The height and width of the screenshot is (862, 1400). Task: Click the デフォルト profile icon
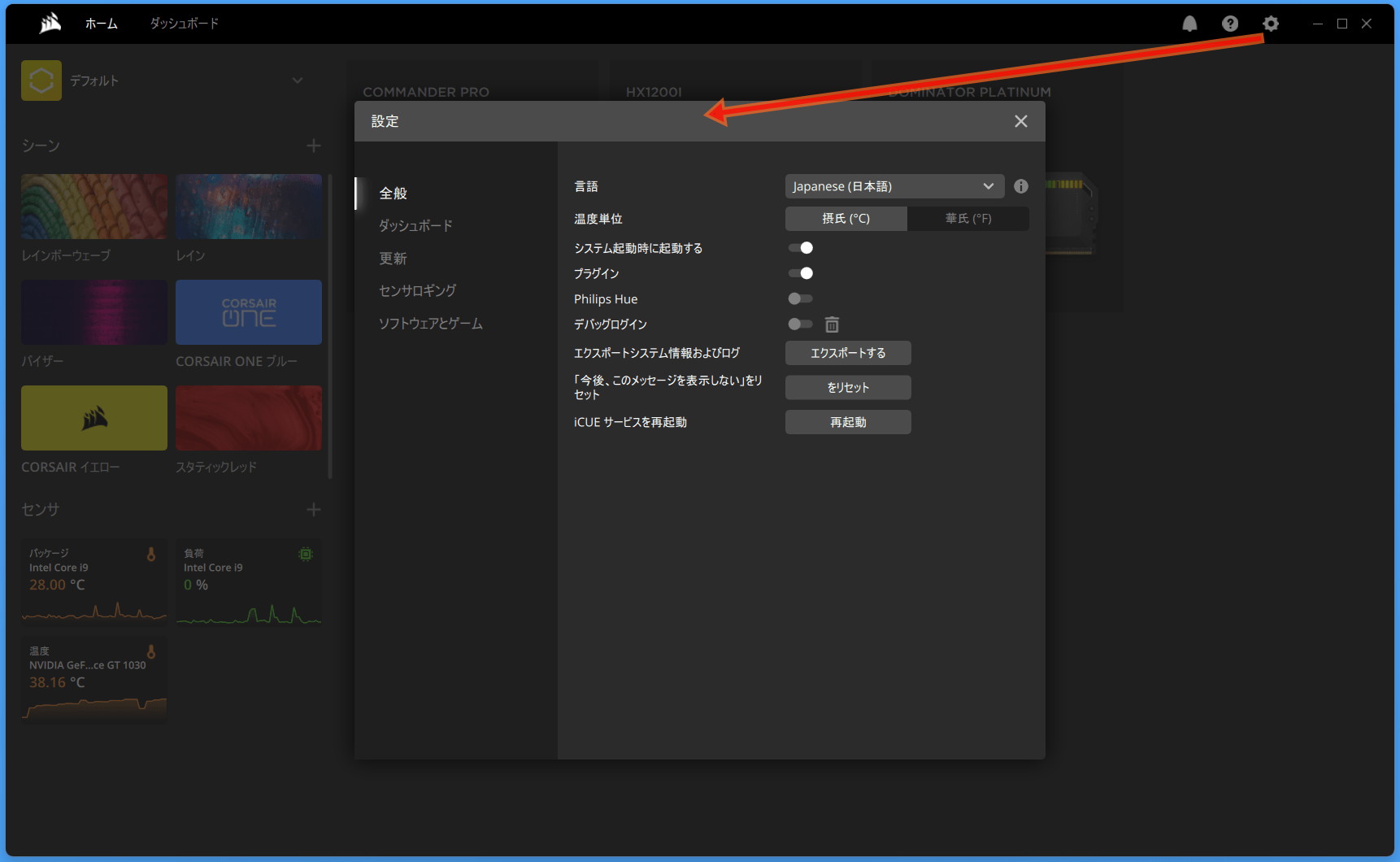point(41,81)
